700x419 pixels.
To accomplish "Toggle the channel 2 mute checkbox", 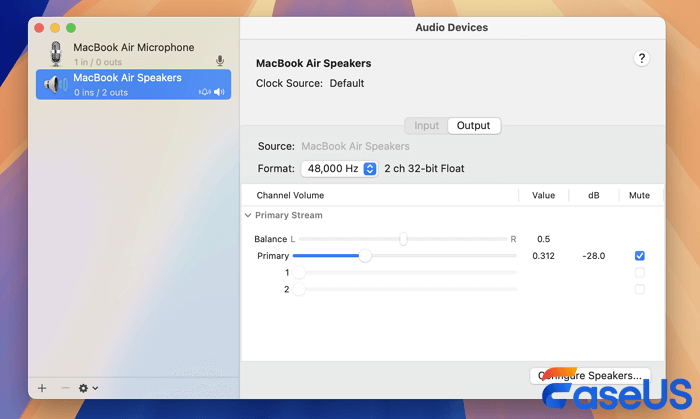I will pyautogui.click(x=640, y=289).
